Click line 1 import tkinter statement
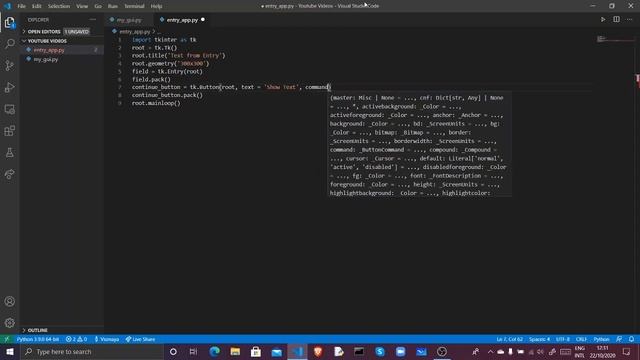Viewport: 640px width, 360px height. click(164, 40)
